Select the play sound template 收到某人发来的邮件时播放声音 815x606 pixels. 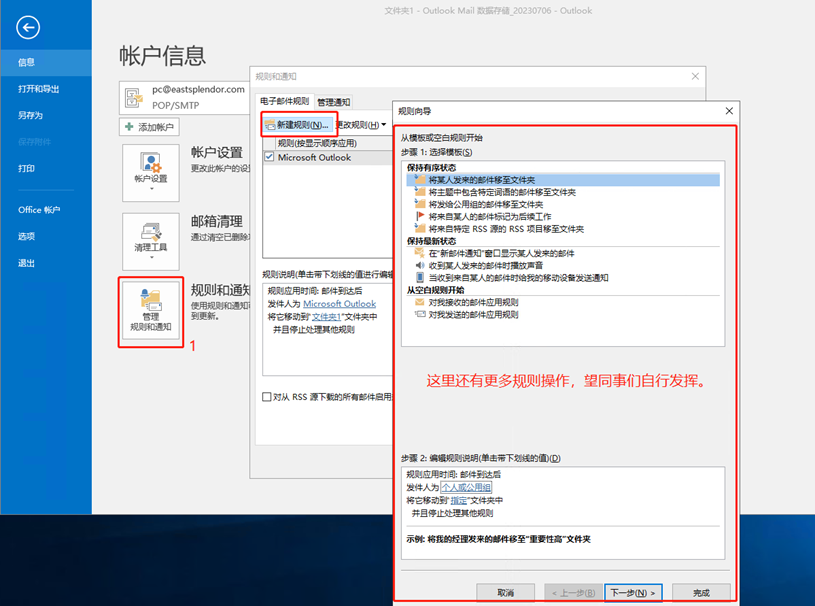[486, 266]
